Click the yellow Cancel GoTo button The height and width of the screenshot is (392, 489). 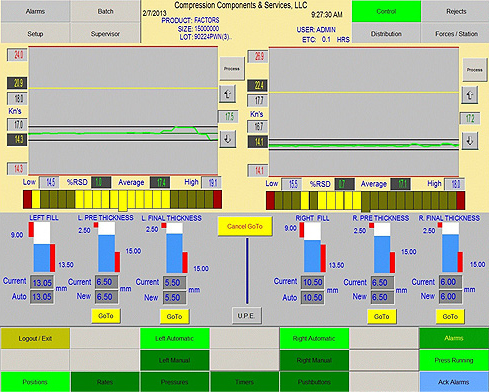pos(245,226)
